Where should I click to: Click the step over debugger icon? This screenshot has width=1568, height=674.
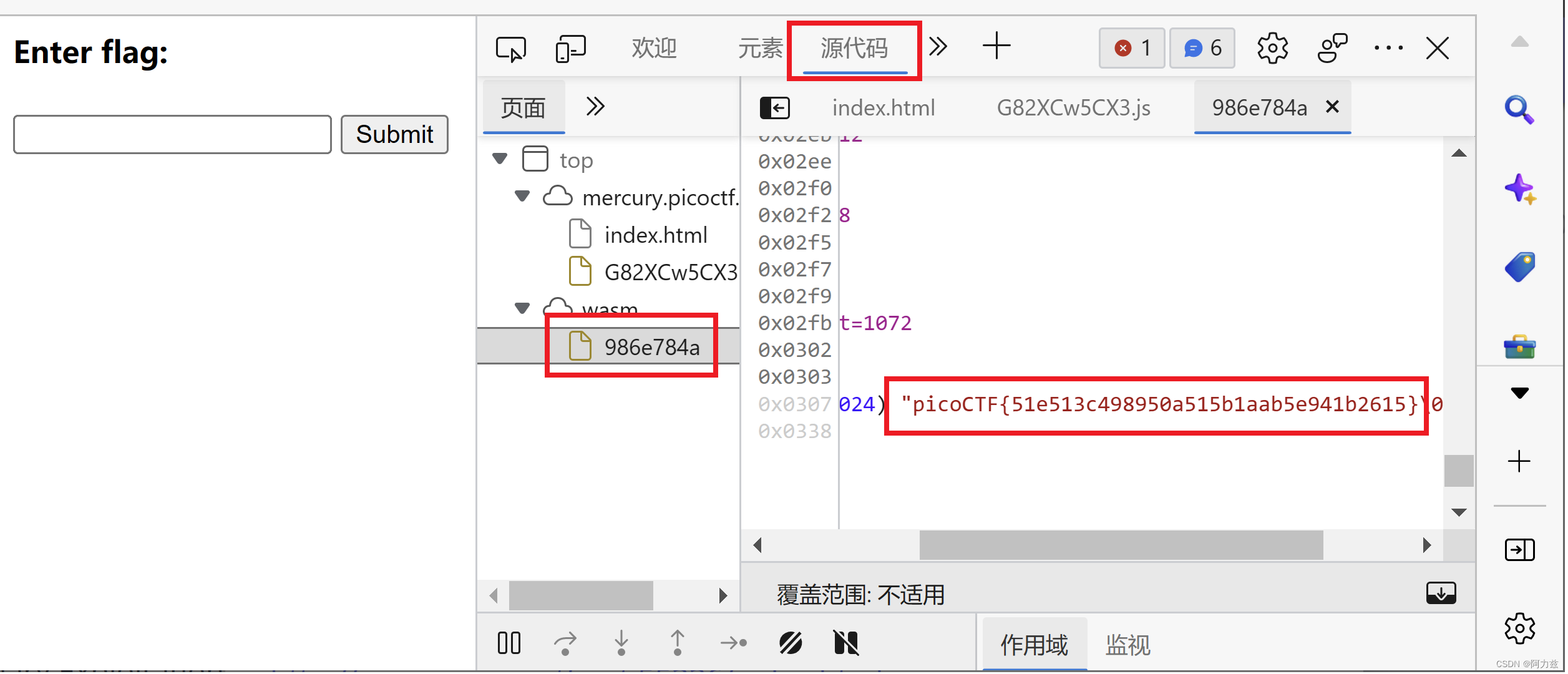click(565, 643)
